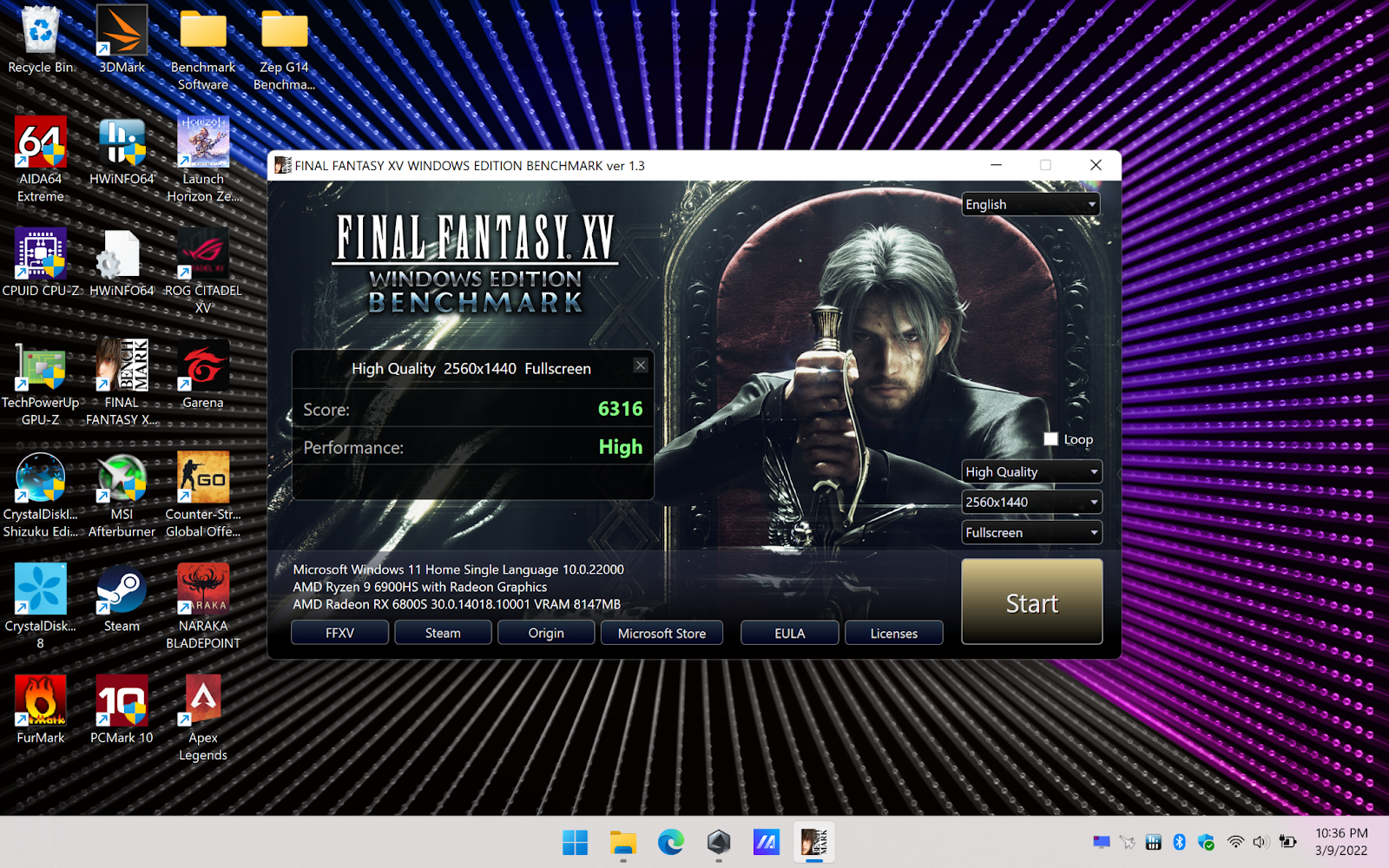
Task: Launch CrystalDiskInfo Shizuku Edition shortcut
Action: point(40,496)
